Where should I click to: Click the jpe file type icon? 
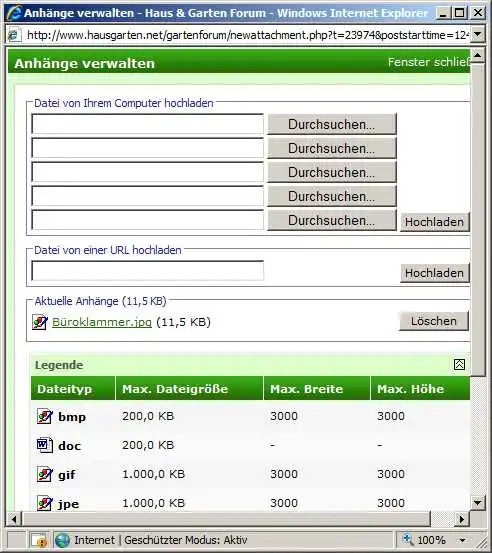[45, 503]
